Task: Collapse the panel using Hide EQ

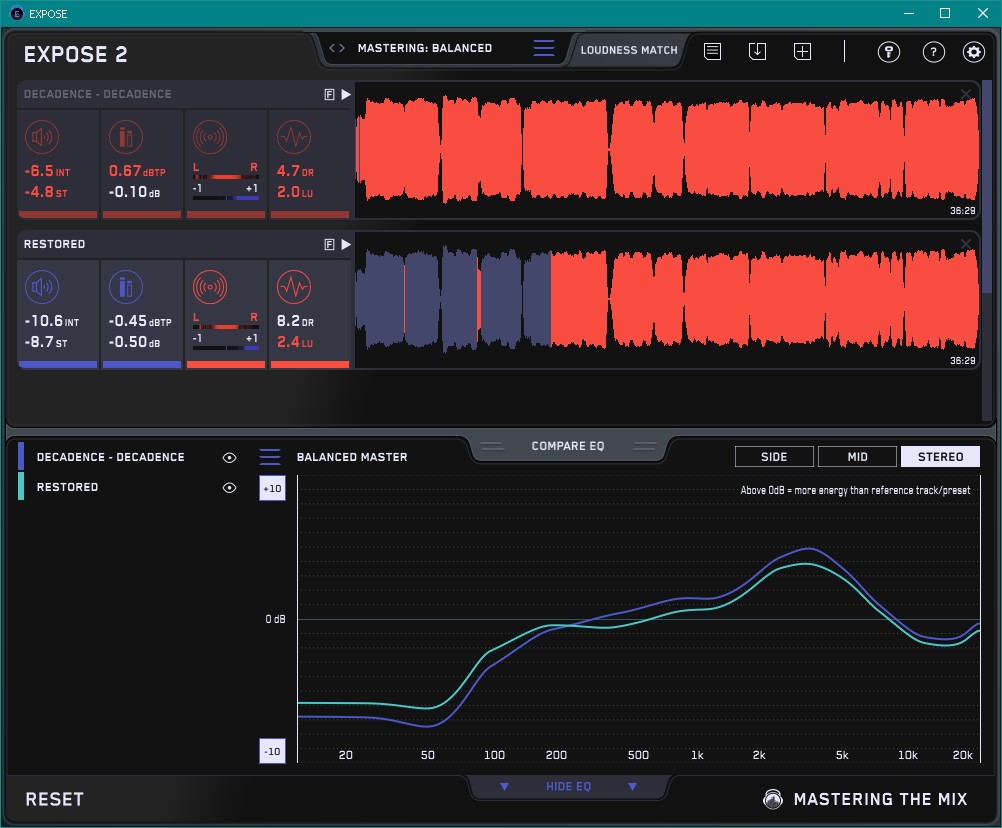Action: pos(568,786)
